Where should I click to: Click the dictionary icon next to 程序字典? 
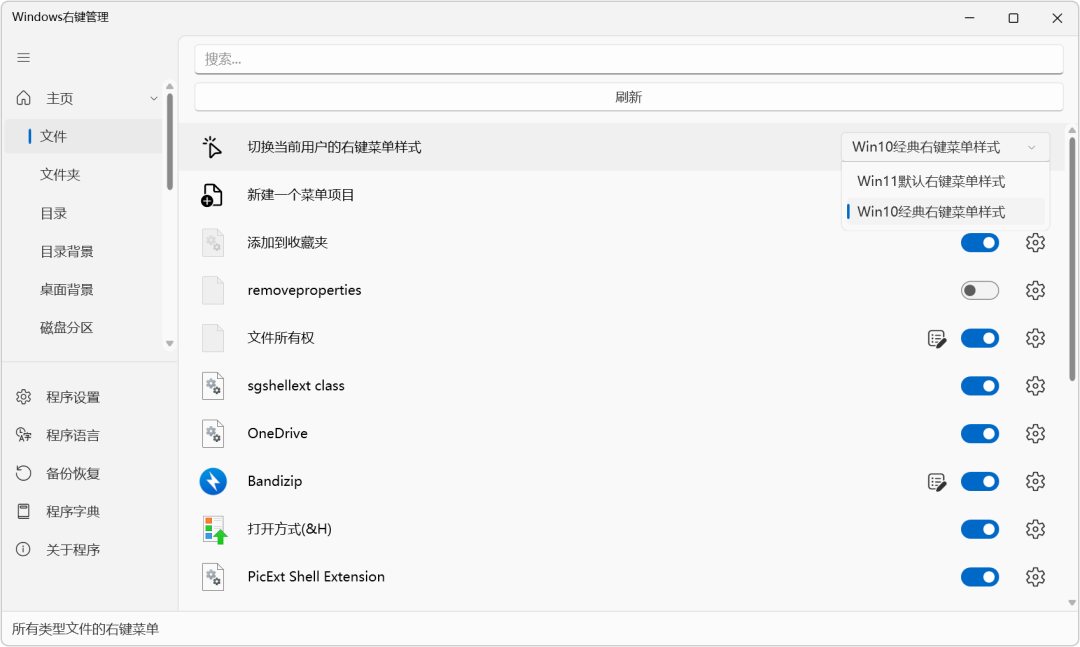click(23, 511)
